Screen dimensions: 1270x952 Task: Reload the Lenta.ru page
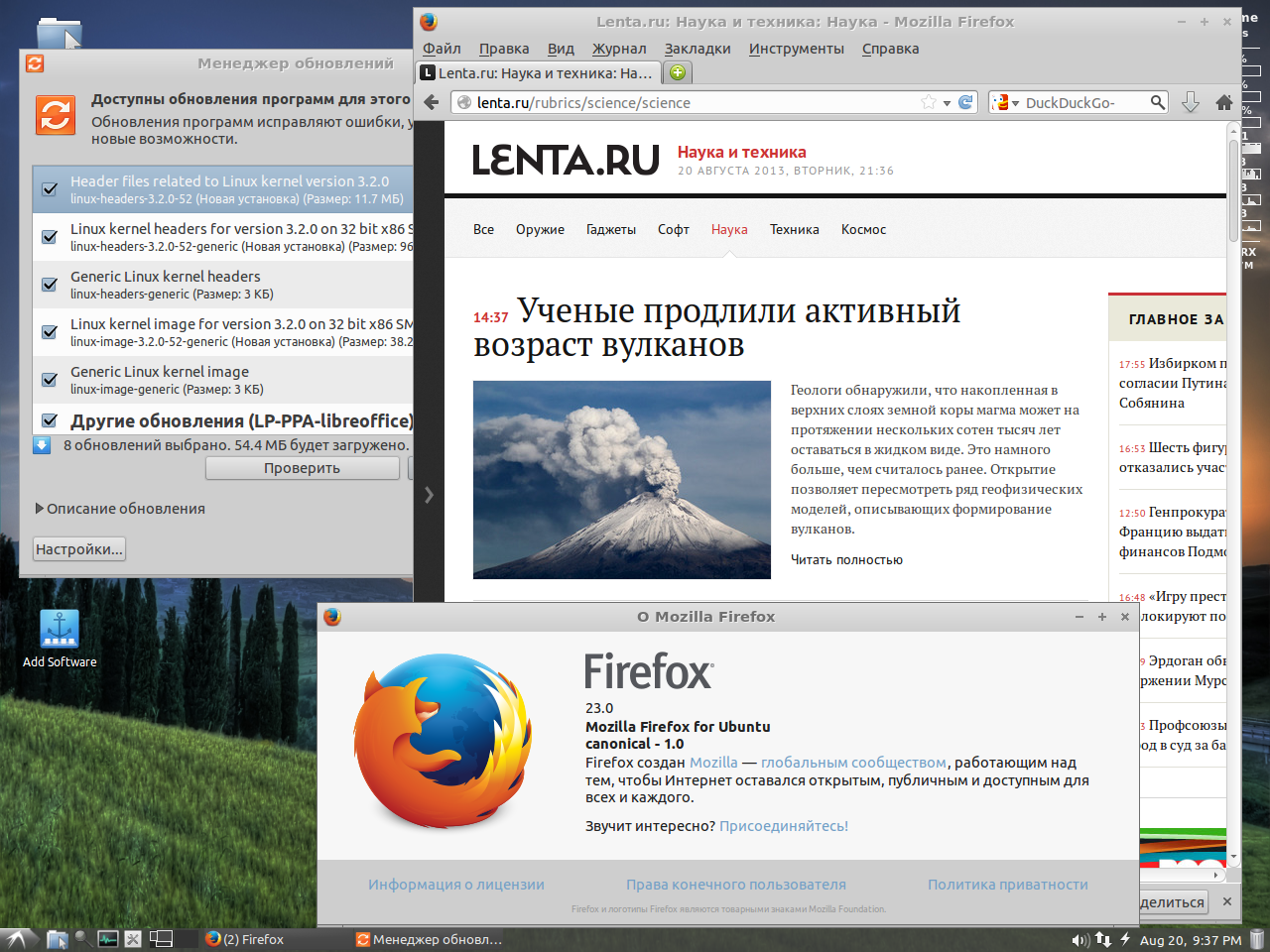[x=965, y=102]
